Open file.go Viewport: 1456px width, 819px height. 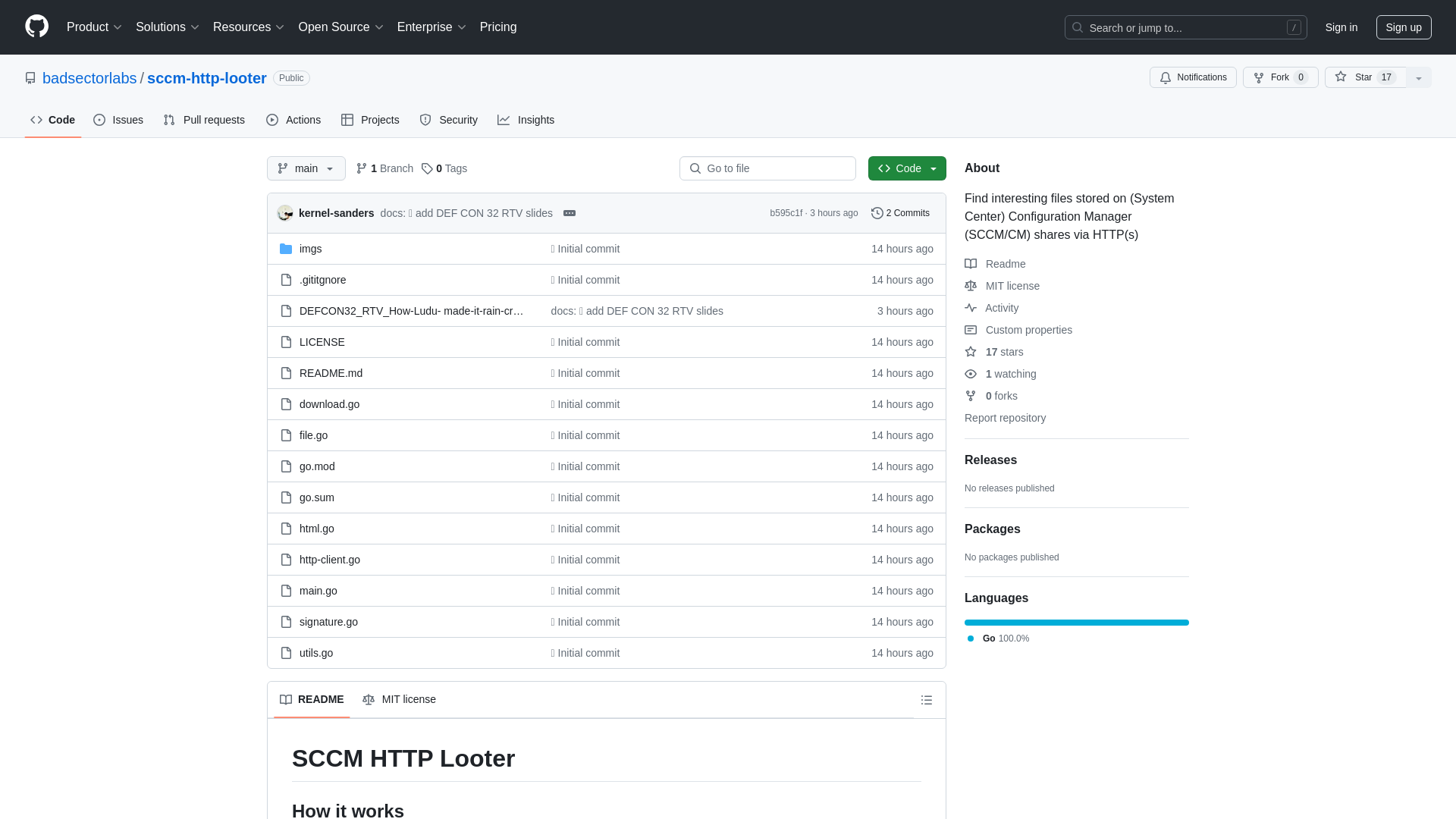click(x=313, y=435)
